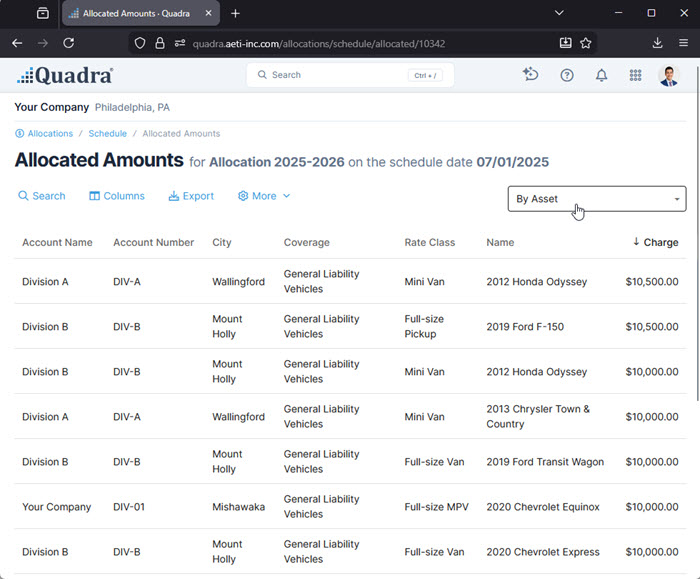Open the apps grid menu

pyautogui.click(x=635, y=75)
